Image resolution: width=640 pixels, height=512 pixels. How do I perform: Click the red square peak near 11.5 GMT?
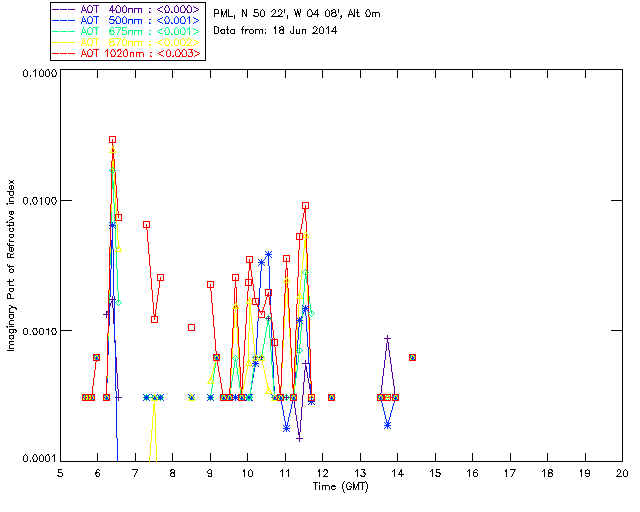point(305,205)
